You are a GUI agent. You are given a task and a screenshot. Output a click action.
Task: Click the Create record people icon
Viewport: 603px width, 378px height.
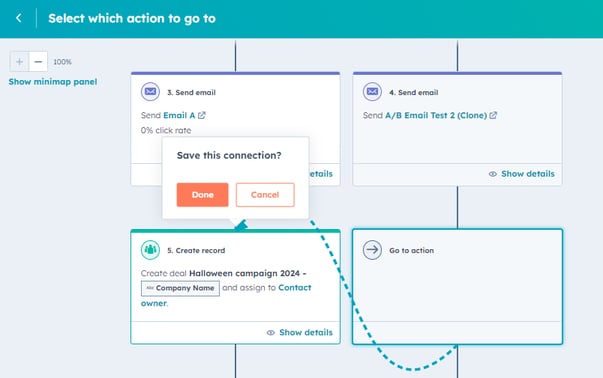(150, 250)
